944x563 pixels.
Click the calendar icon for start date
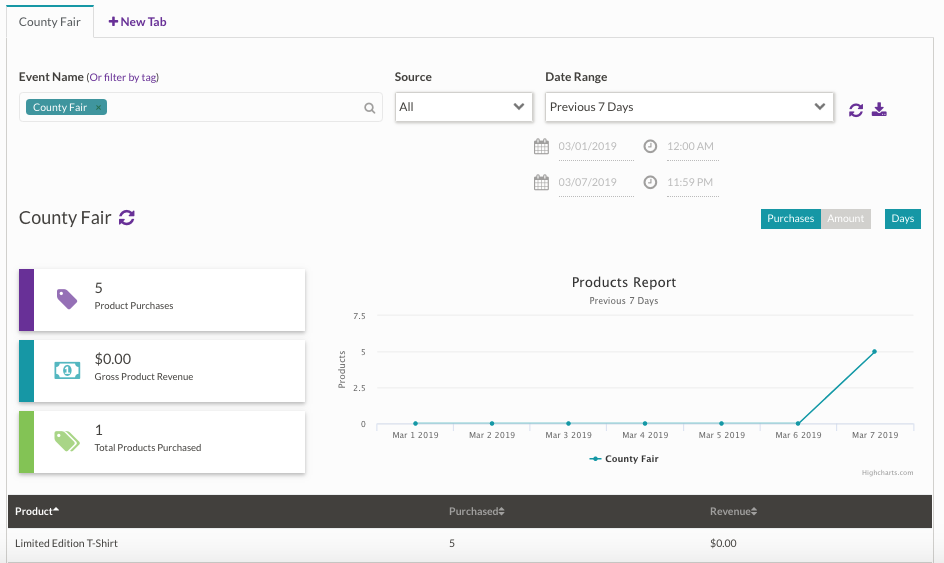point(541,146)
